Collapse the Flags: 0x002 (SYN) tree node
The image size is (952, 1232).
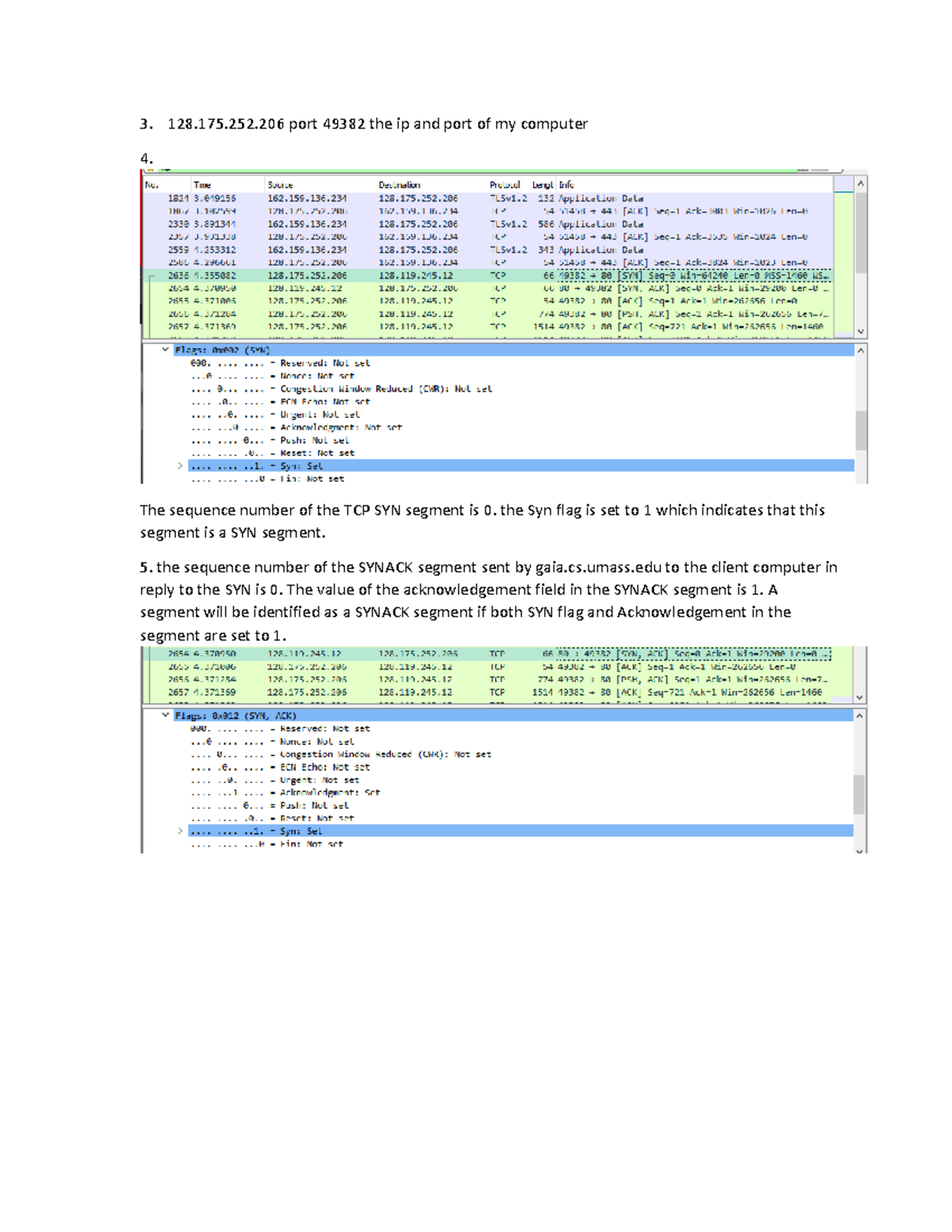pyautogui.click(x=165, y=350)
